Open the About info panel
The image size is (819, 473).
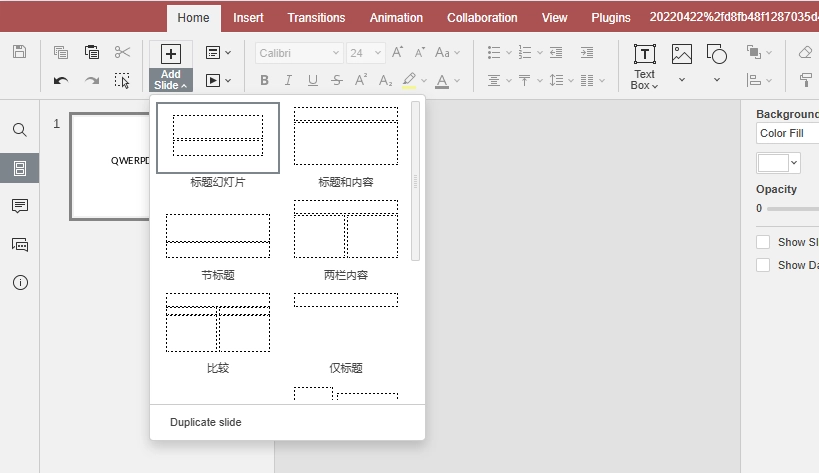pyautogui.click(x=20, y=282)
